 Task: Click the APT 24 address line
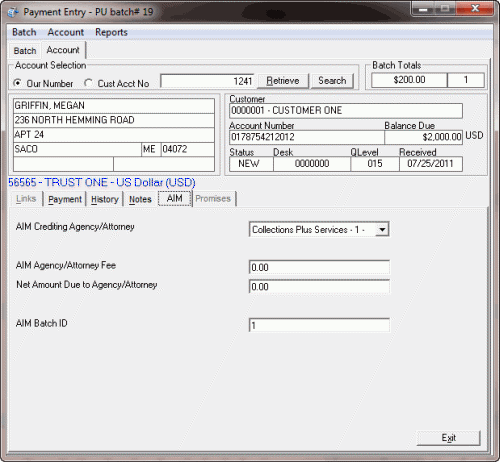114,135
